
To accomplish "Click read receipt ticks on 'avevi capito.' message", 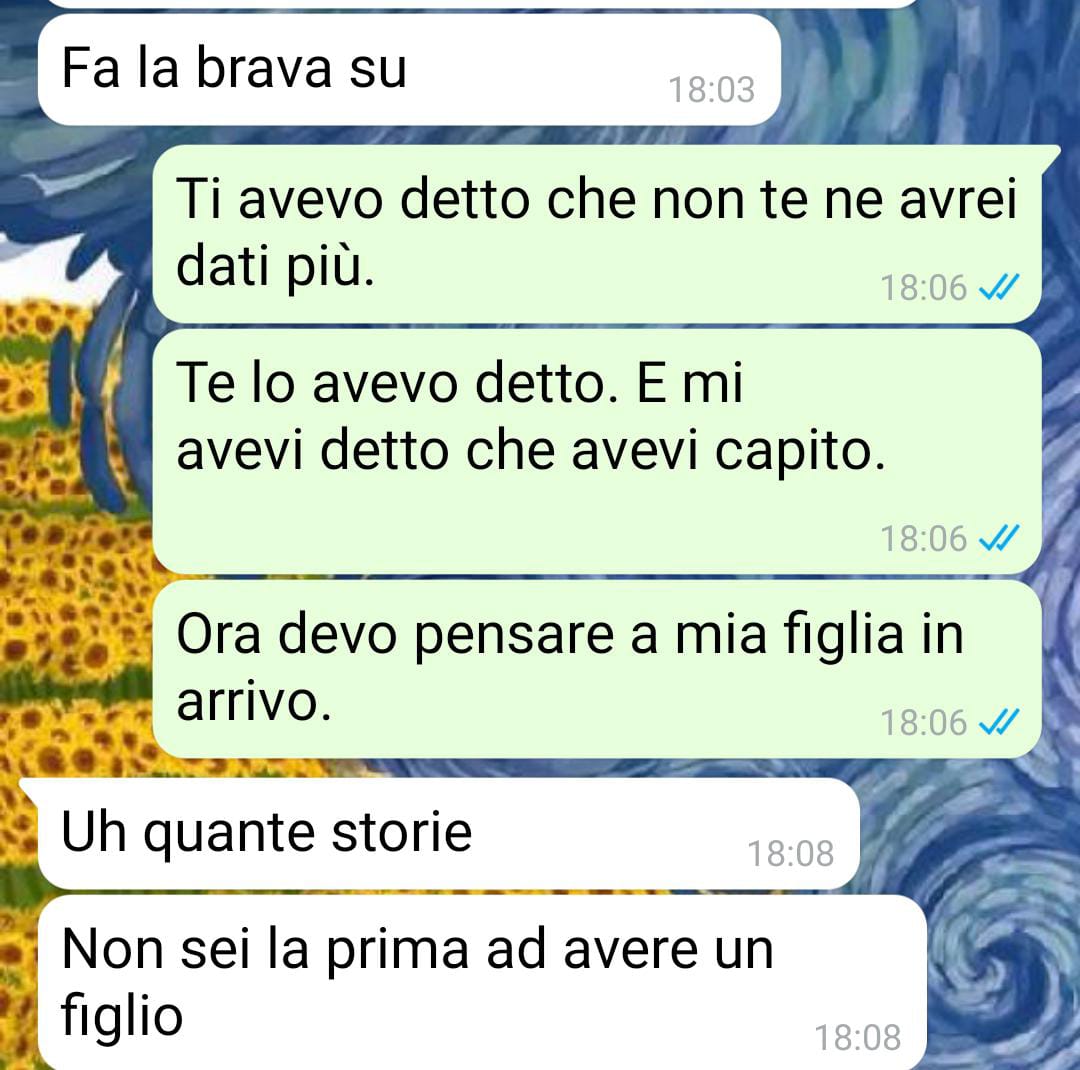I will [999, 538].
